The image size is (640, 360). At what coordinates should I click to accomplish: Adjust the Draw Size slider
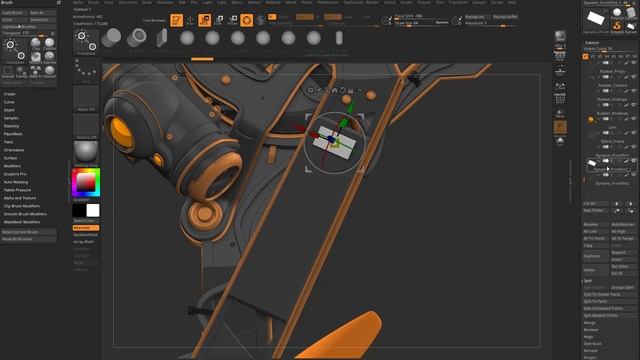tap(421, 23)
